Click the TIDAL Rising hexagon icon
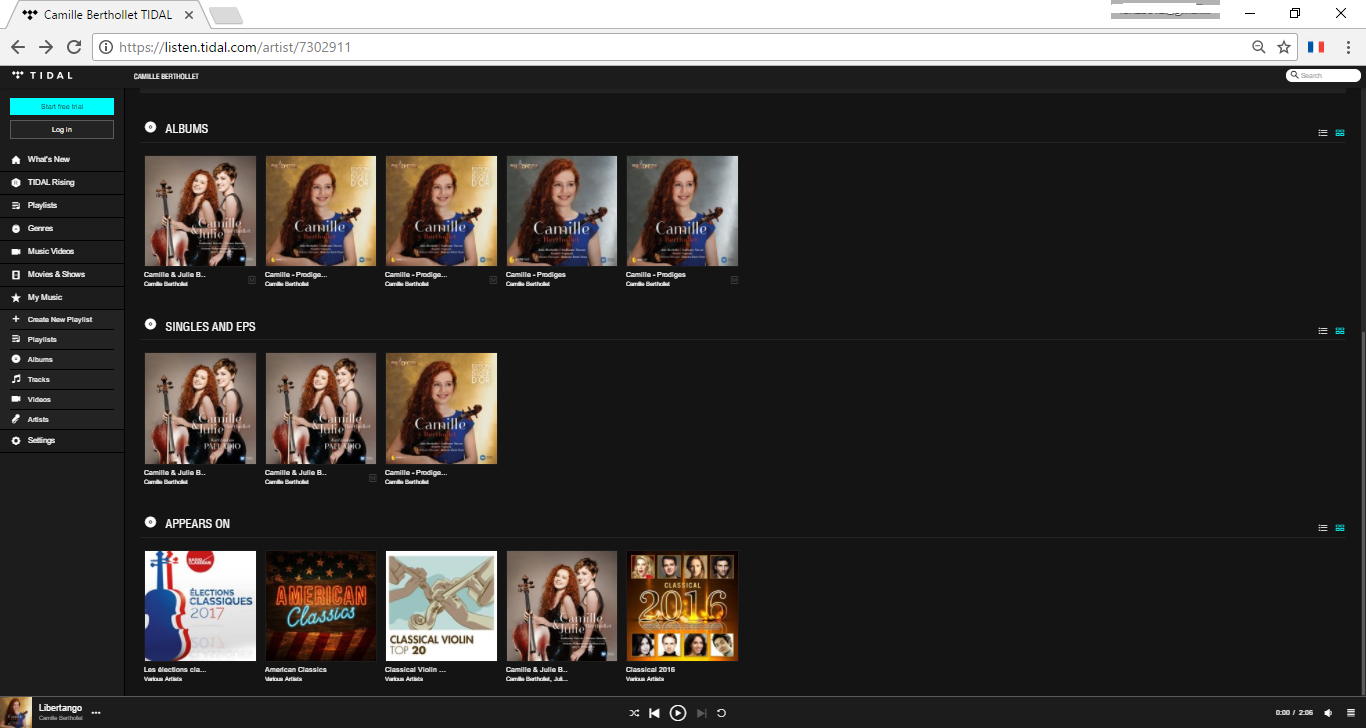The width and height of the screenshot is (1366, 728). (16, 182)
